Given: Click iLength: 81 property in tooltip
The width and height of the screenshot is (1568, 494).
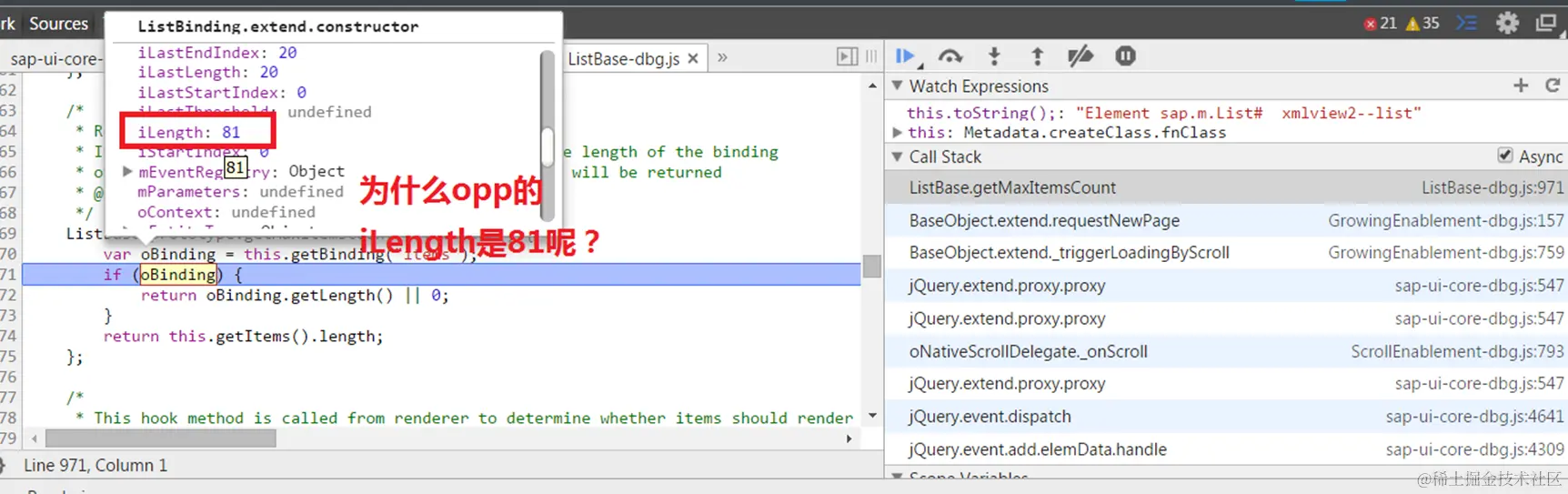Looking at the screenshot, I should [x=188, y=132].
